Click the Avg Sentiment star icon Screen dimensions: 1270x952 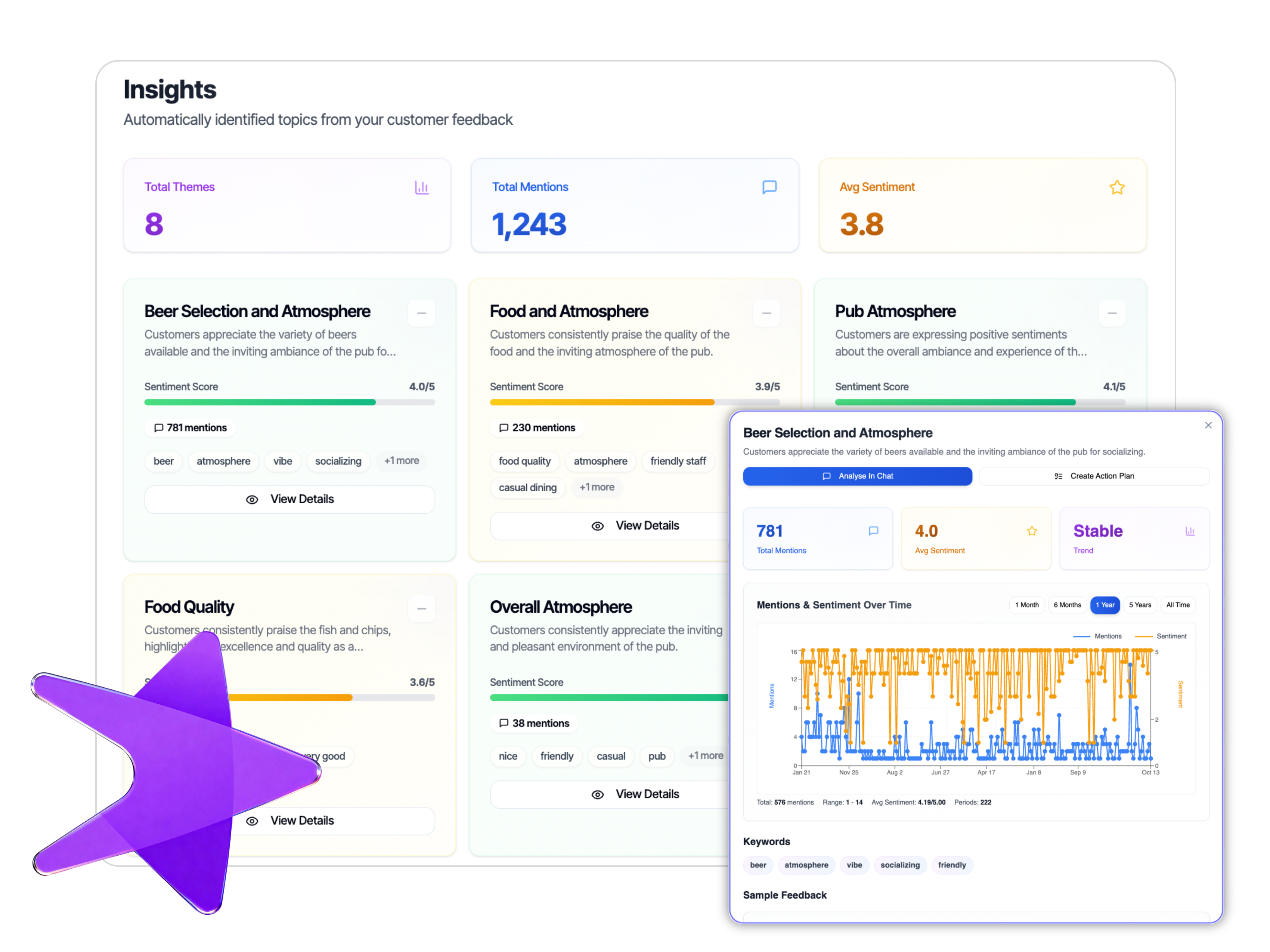(x=1117, y=188)
